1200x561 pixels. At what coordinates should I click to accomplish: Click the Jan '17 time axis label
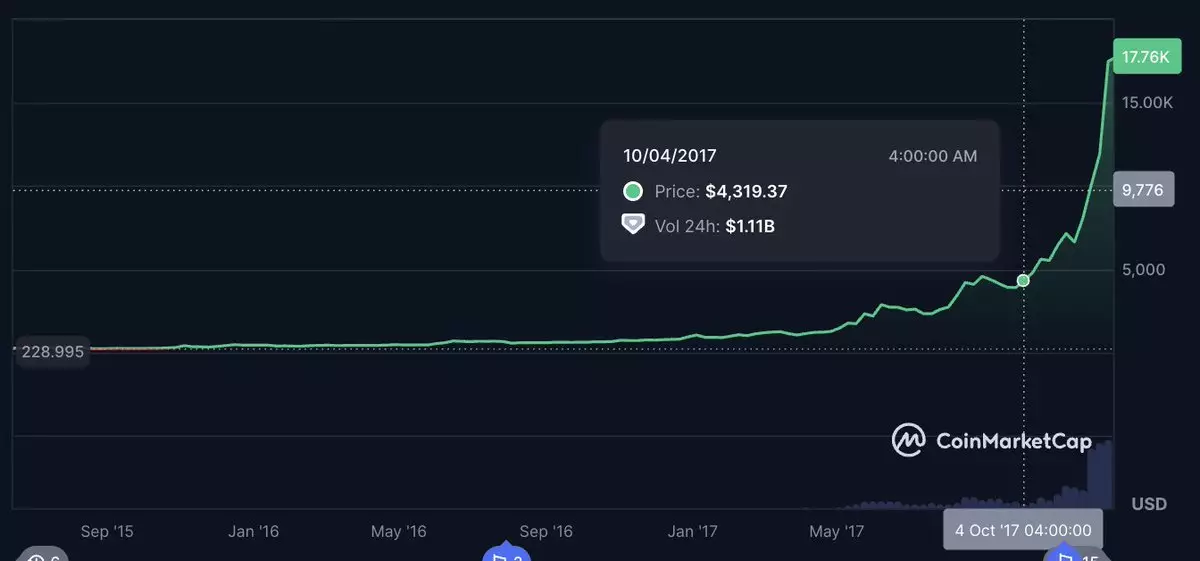pos(693,531)
